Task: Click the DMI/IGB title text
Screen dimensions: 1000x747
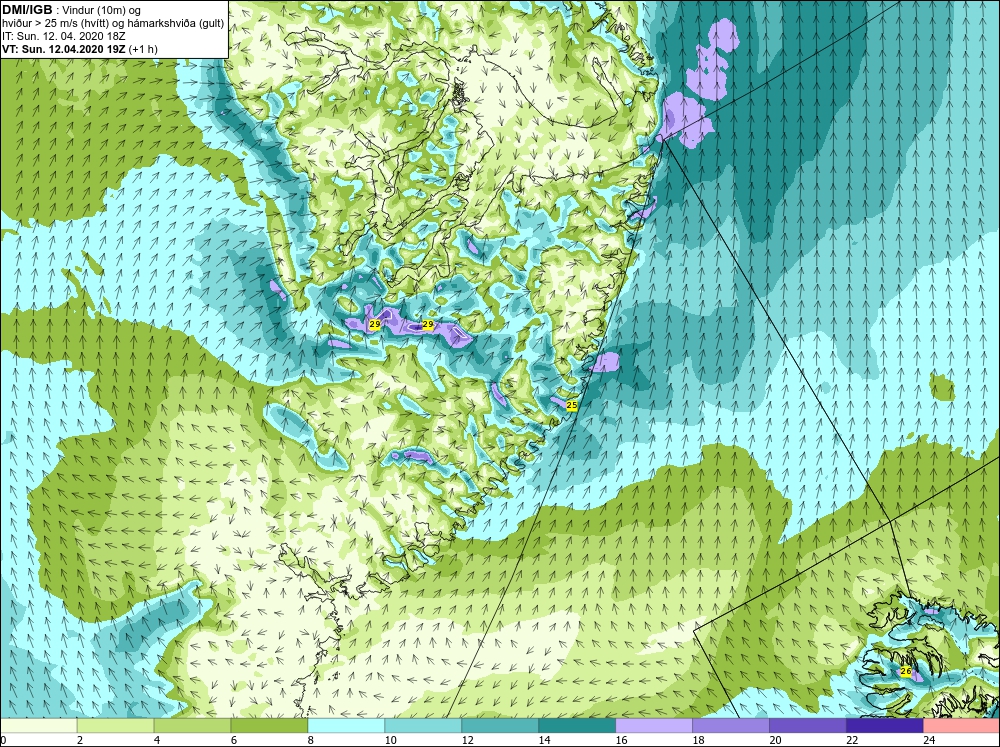Action: [x=27, y=10]
